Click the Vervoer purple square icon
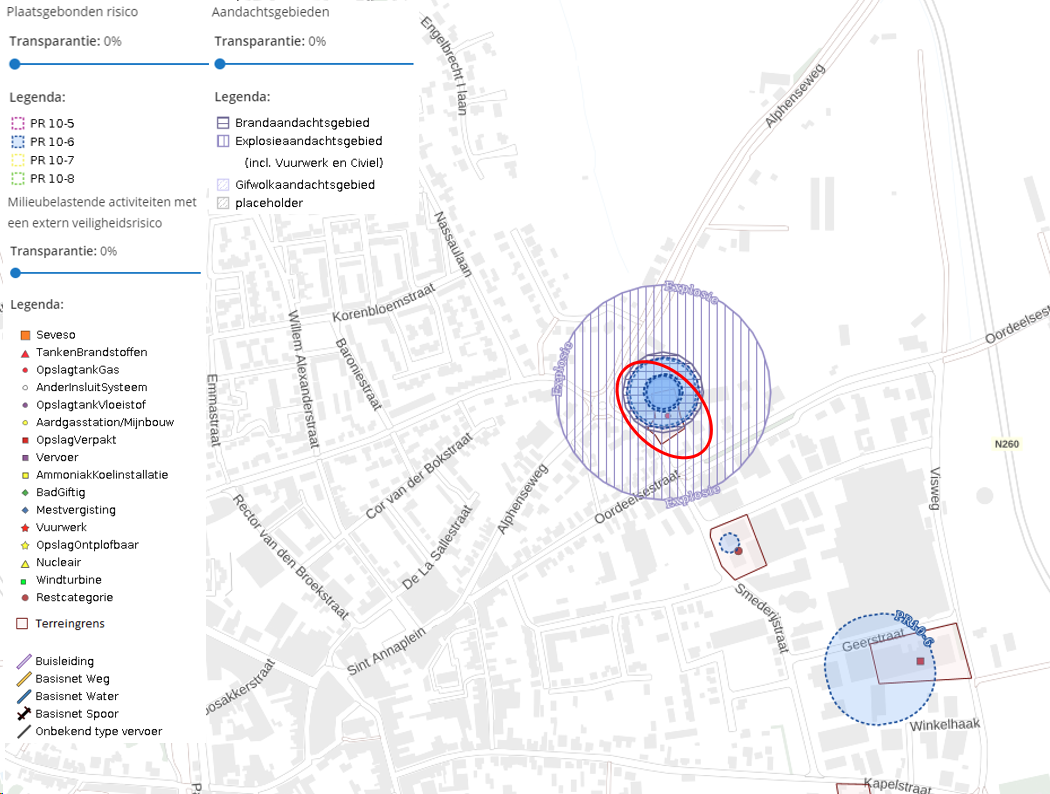Viewport: 1050px width, 794px height. [x=25, y=458]
